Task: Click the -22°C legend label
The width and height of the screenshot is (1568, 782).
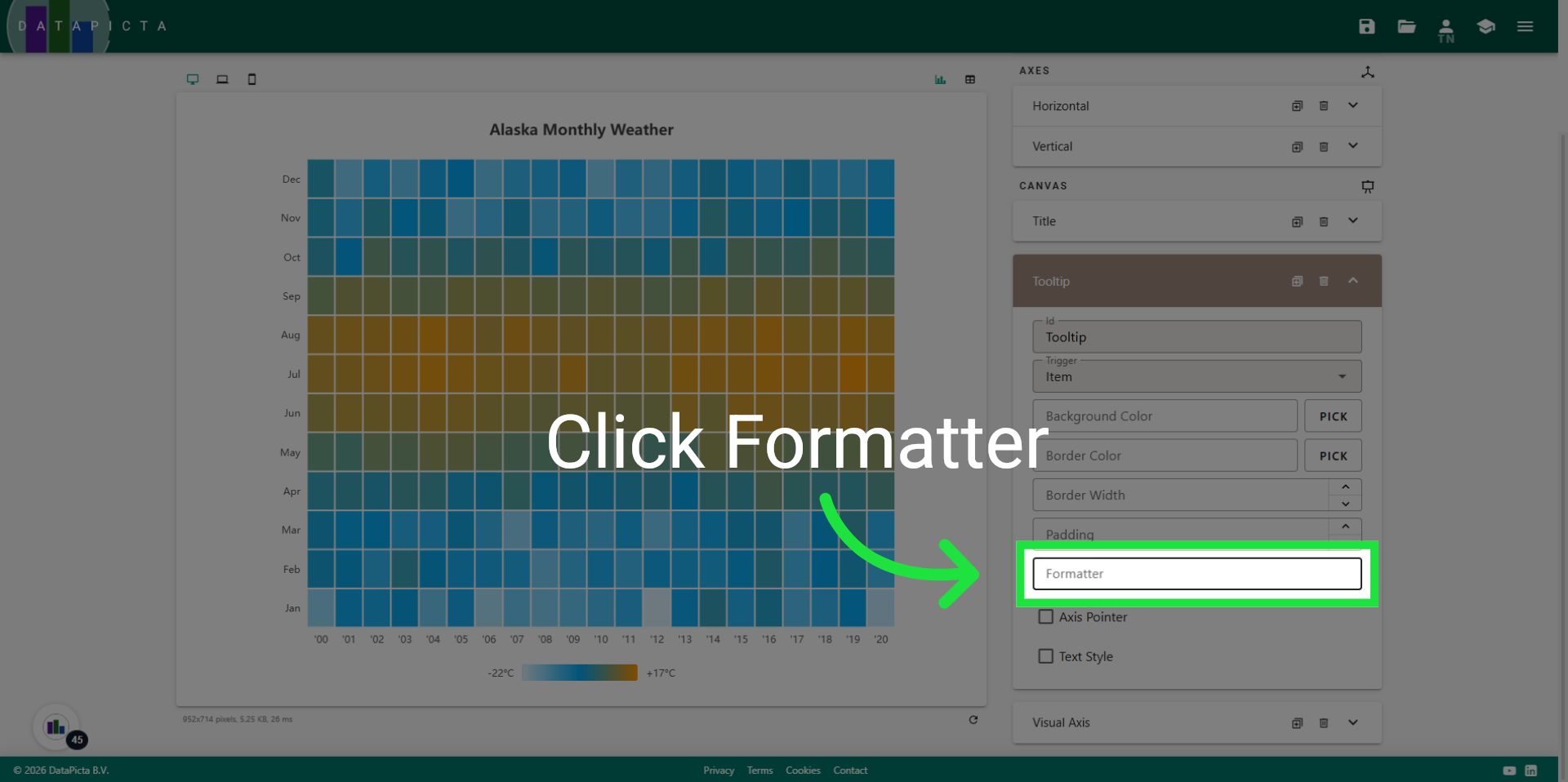Action: point(501,673)
